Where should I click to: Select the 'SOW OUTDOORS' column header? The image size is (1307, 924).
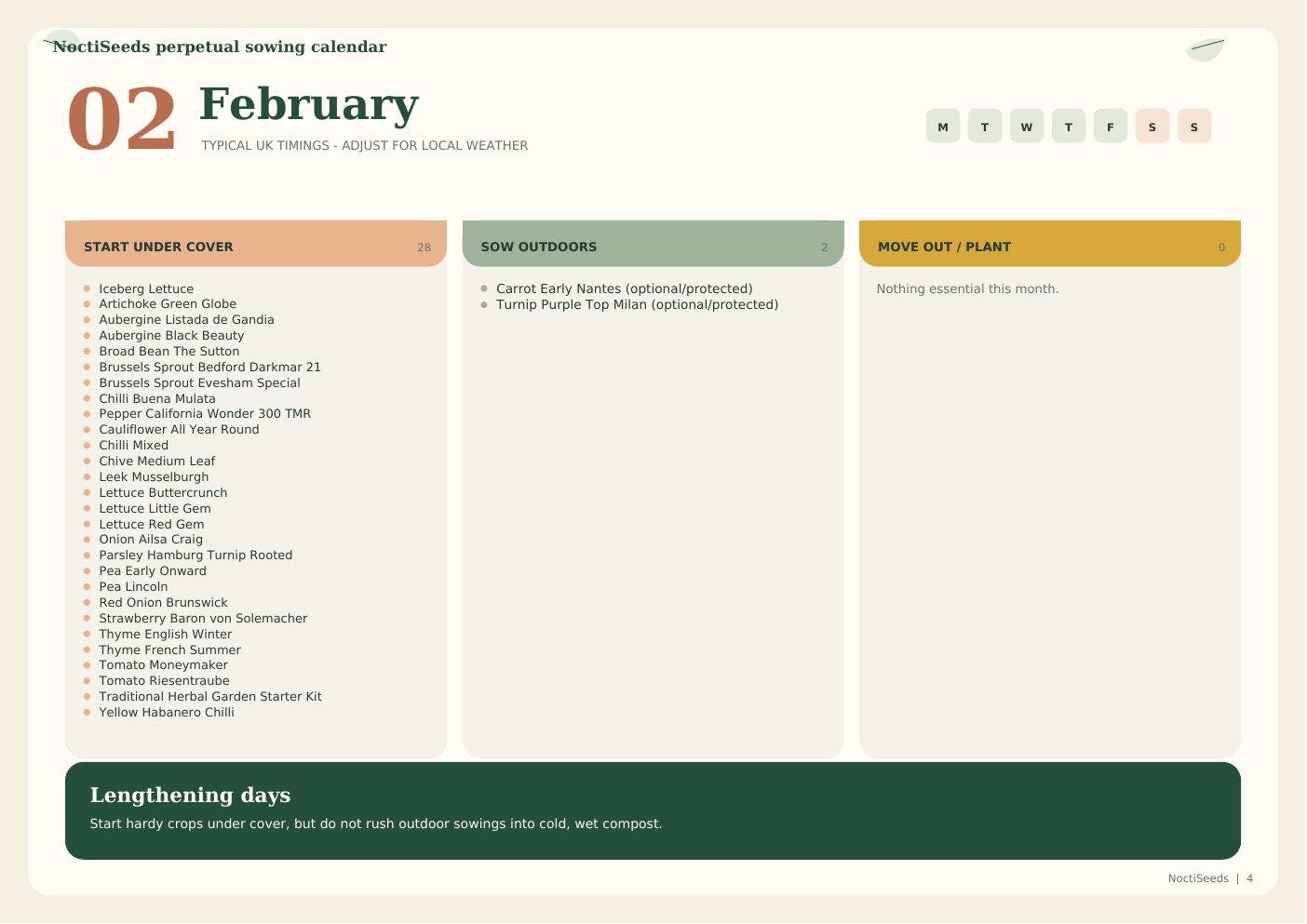(x=653, y=244)
